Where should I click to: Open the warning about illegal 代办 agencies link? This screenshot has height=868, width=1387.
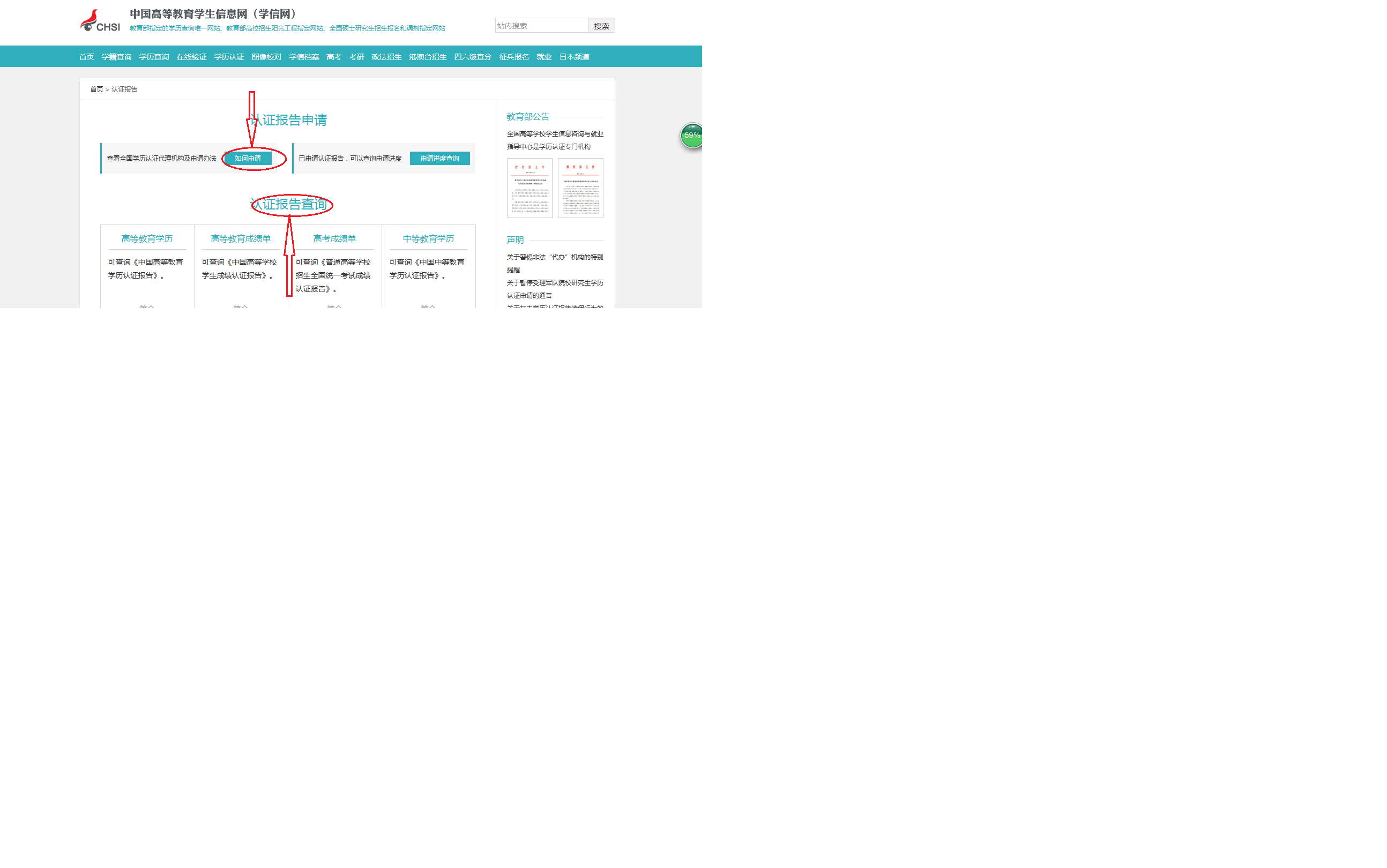click(554, 257)
